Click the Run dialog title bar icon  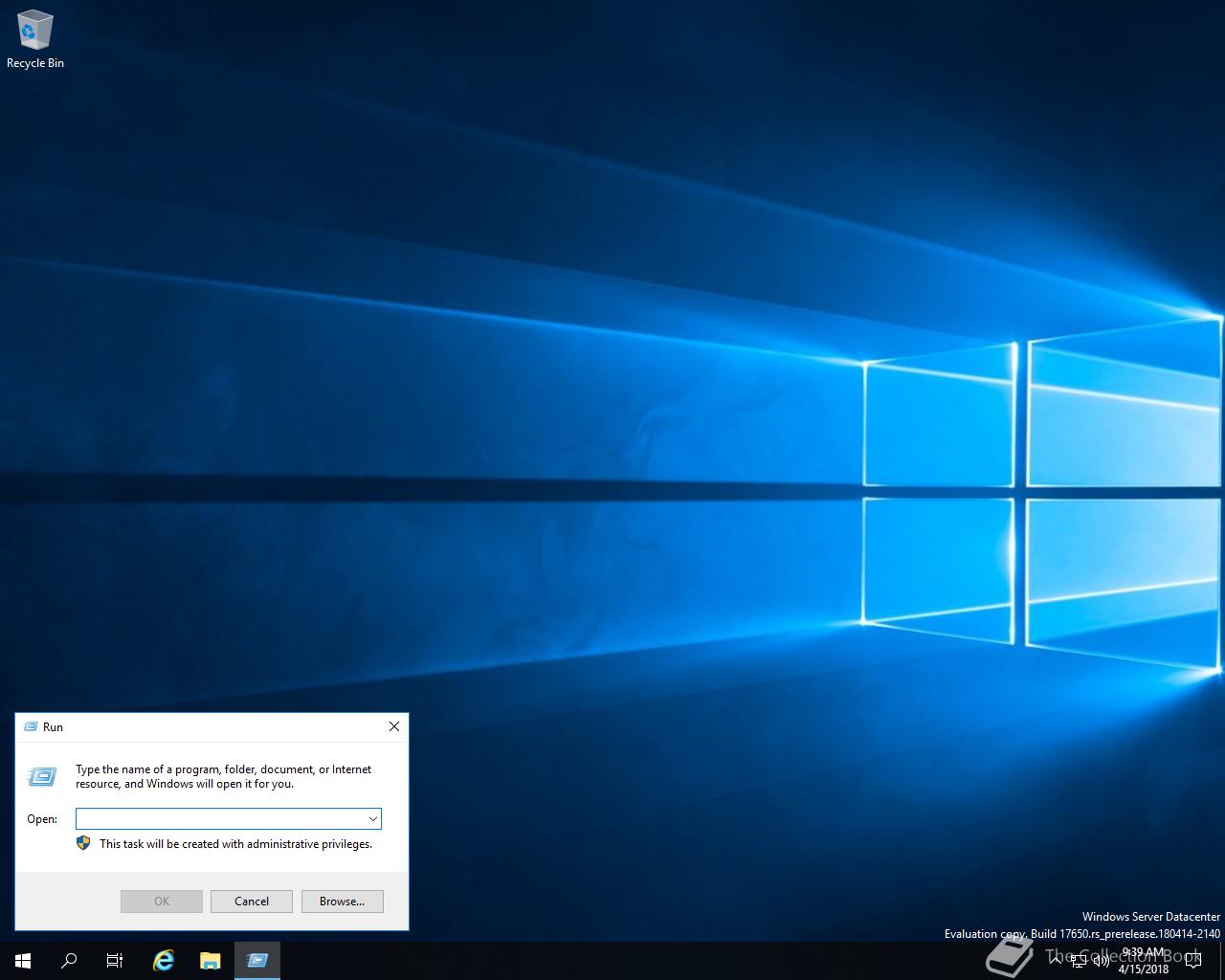(x=30, y=727)
